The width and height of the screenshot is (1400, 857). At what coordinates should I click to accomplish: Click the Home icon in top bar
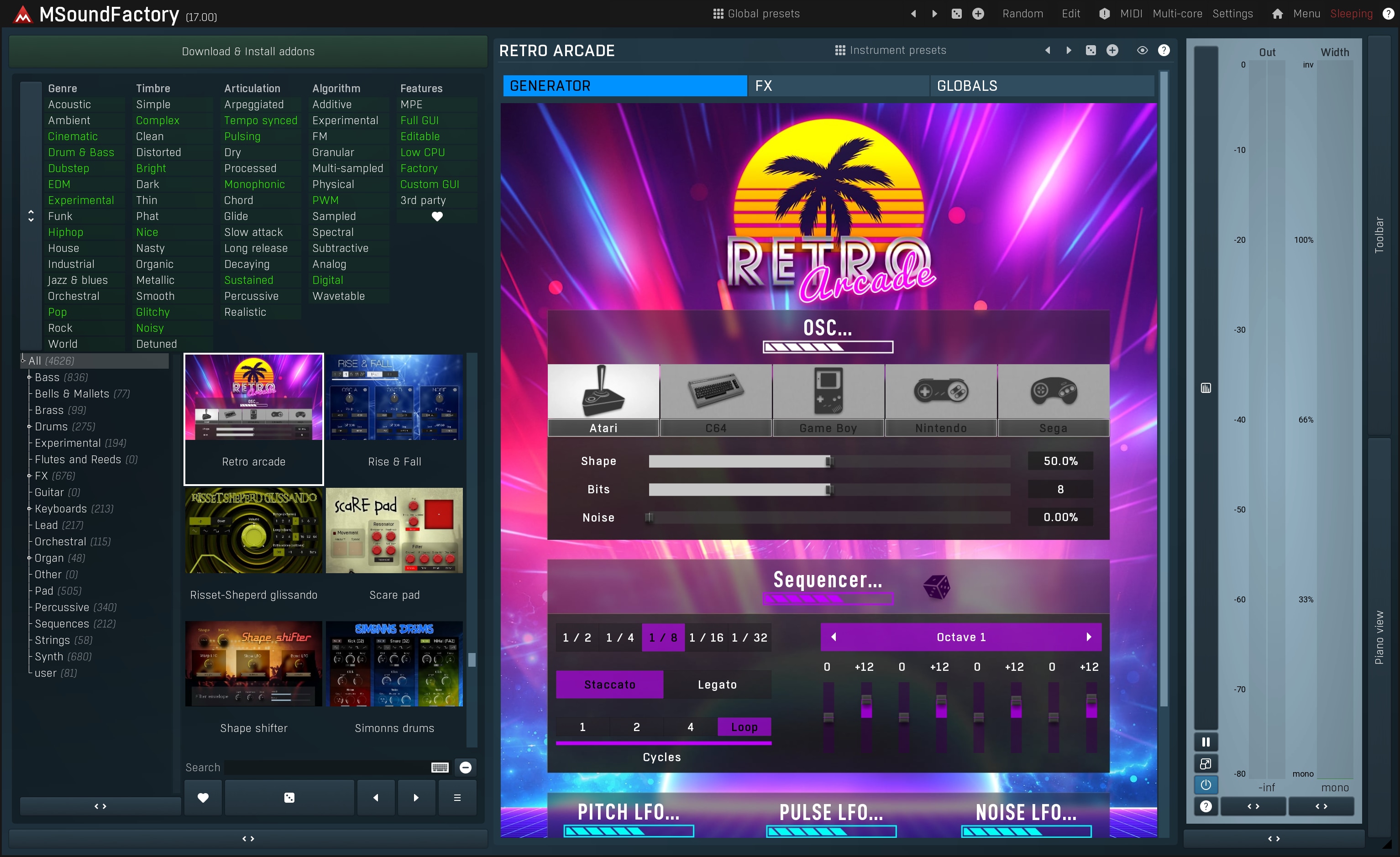coord(1277,14)
